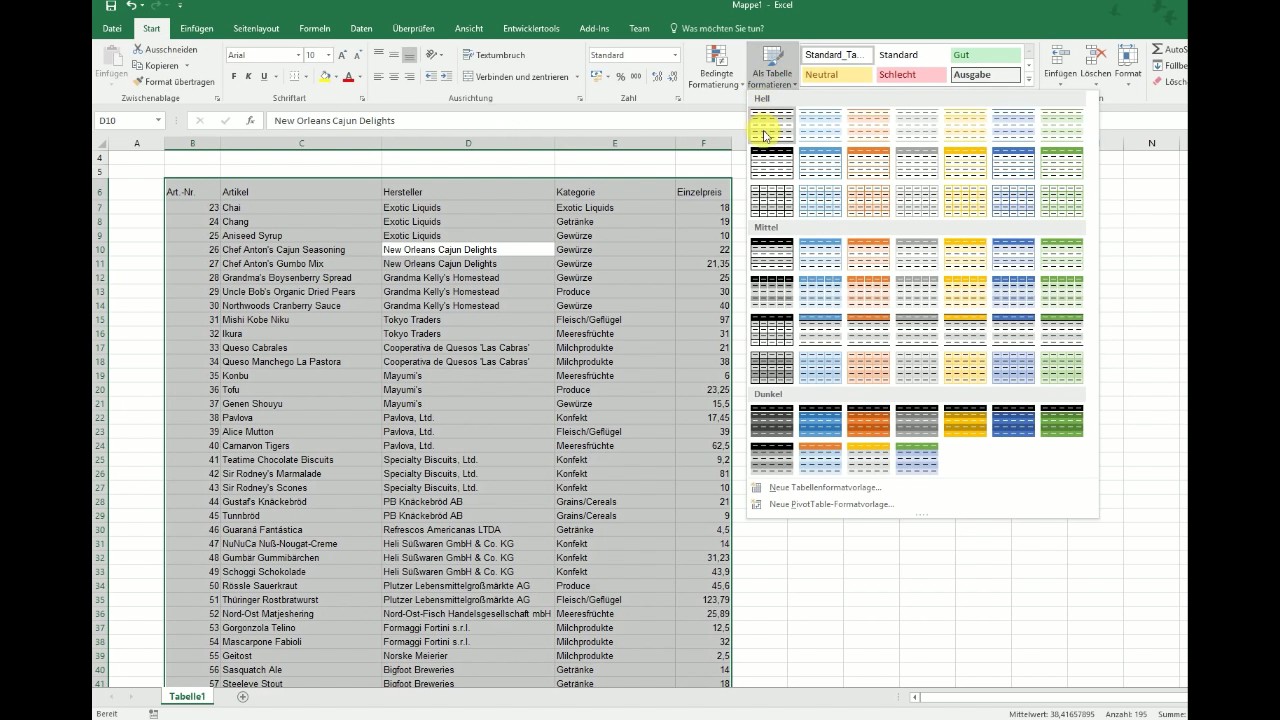1280x720 pixels.
Task: Apply the green Gut cell style
Action: [x=986, y=55]
